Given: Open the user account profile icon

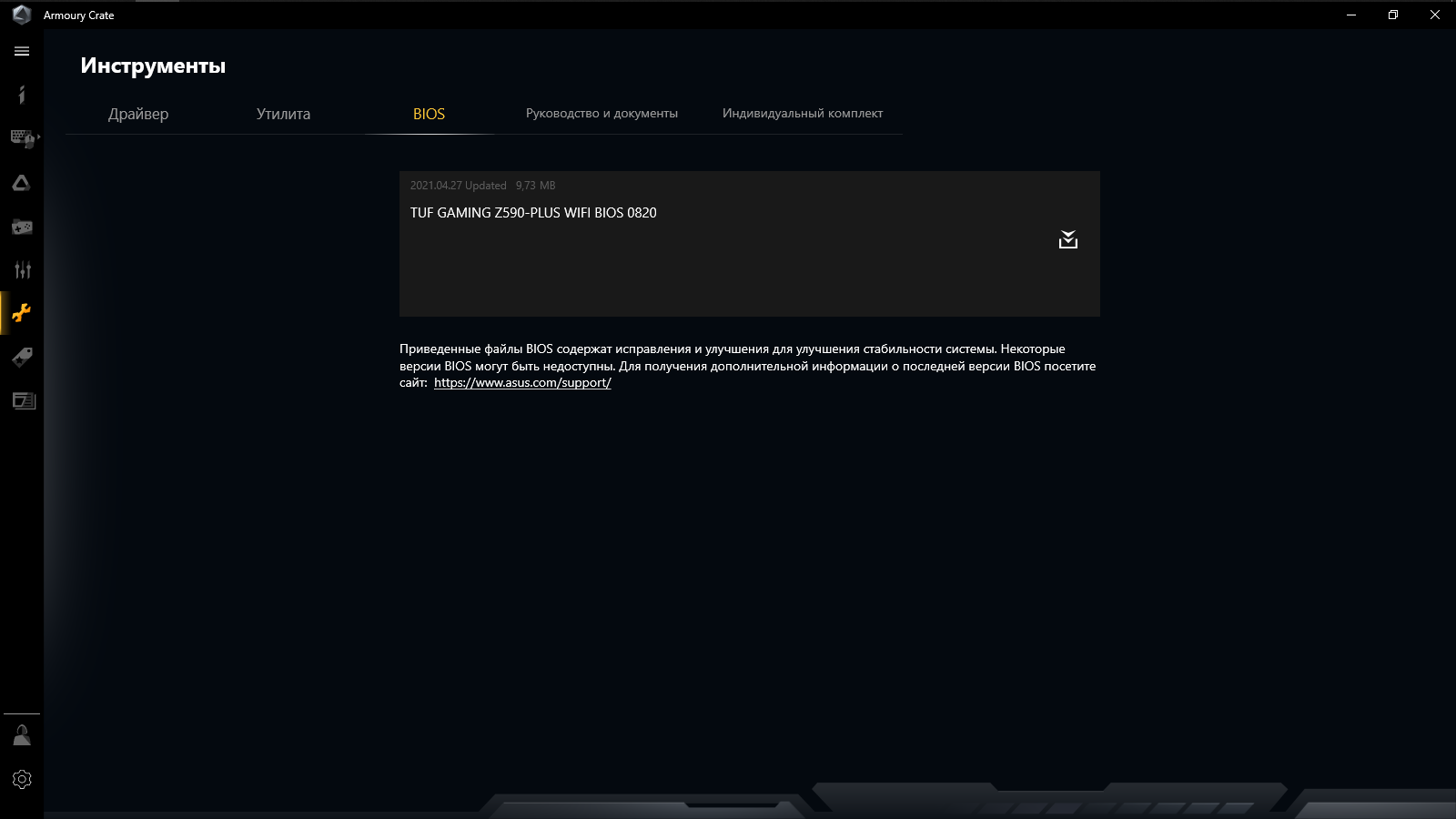Looking at the screenshot, I should pos(21,735).
